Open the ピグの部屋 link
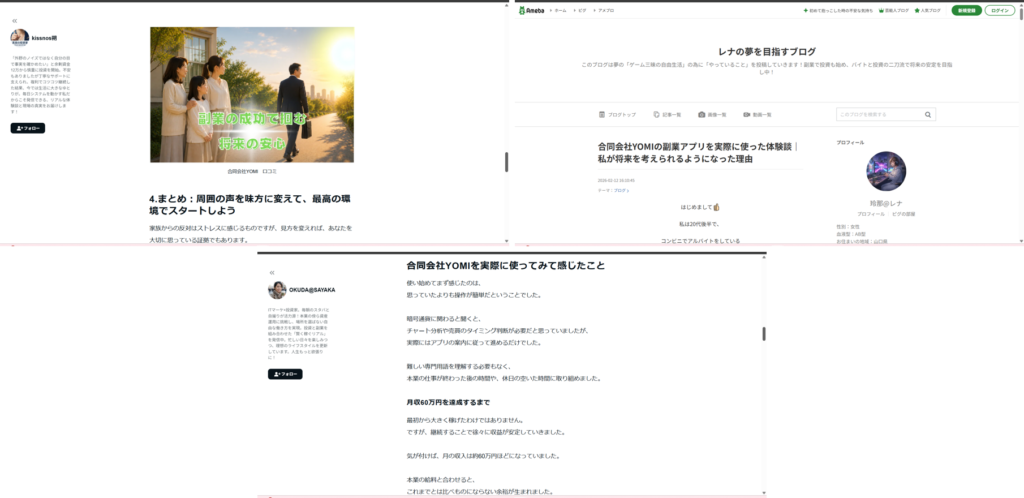This screenshot has width=1024, height=498. [x=904, y=214]
